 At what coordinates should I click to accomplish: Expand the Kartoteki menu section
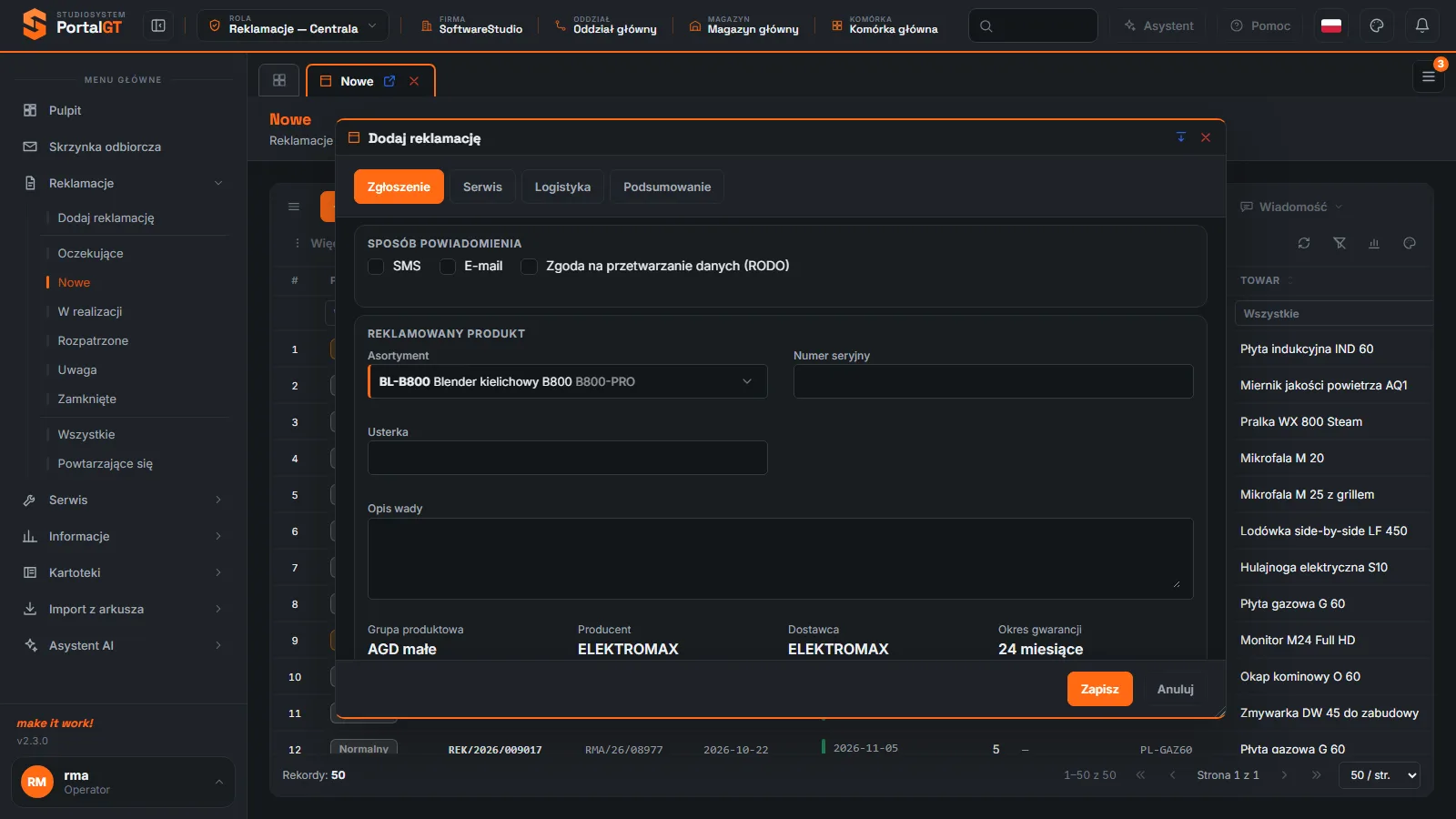click(123, 572)
